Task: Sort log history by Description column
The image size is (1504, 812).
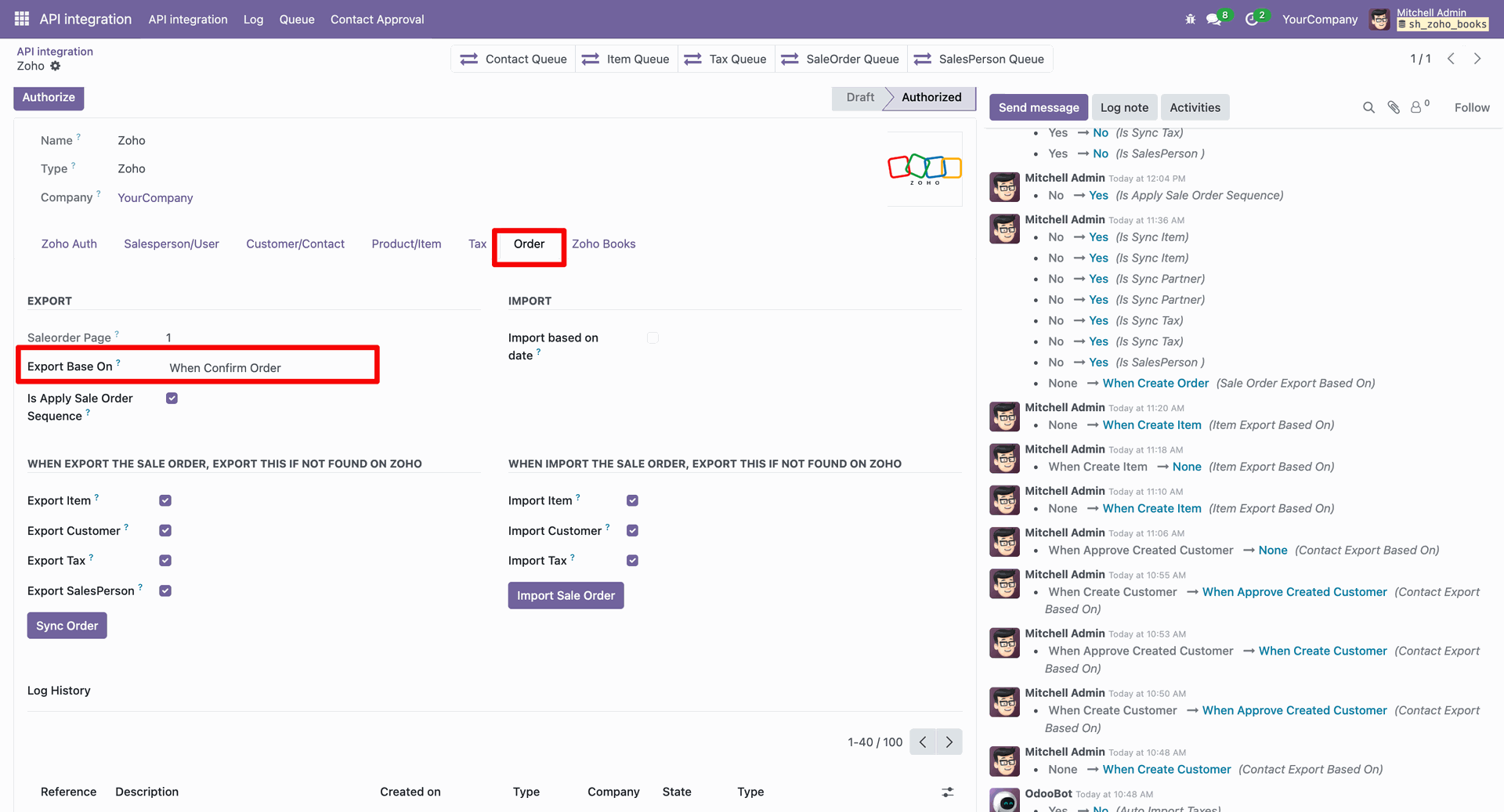Action: click(146, 792)
